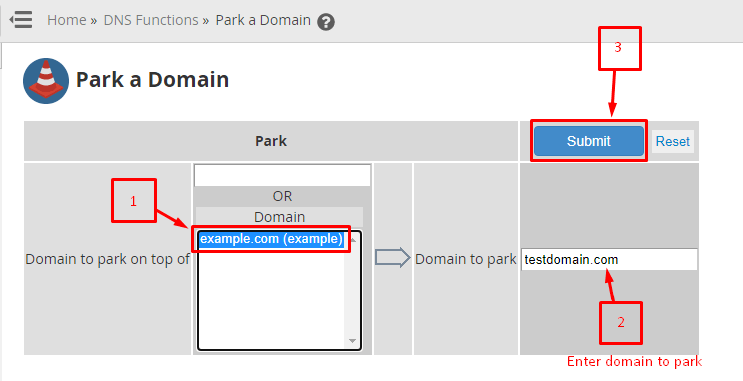Click the Park table heading
743x381 pixels.
click(271, 141)
